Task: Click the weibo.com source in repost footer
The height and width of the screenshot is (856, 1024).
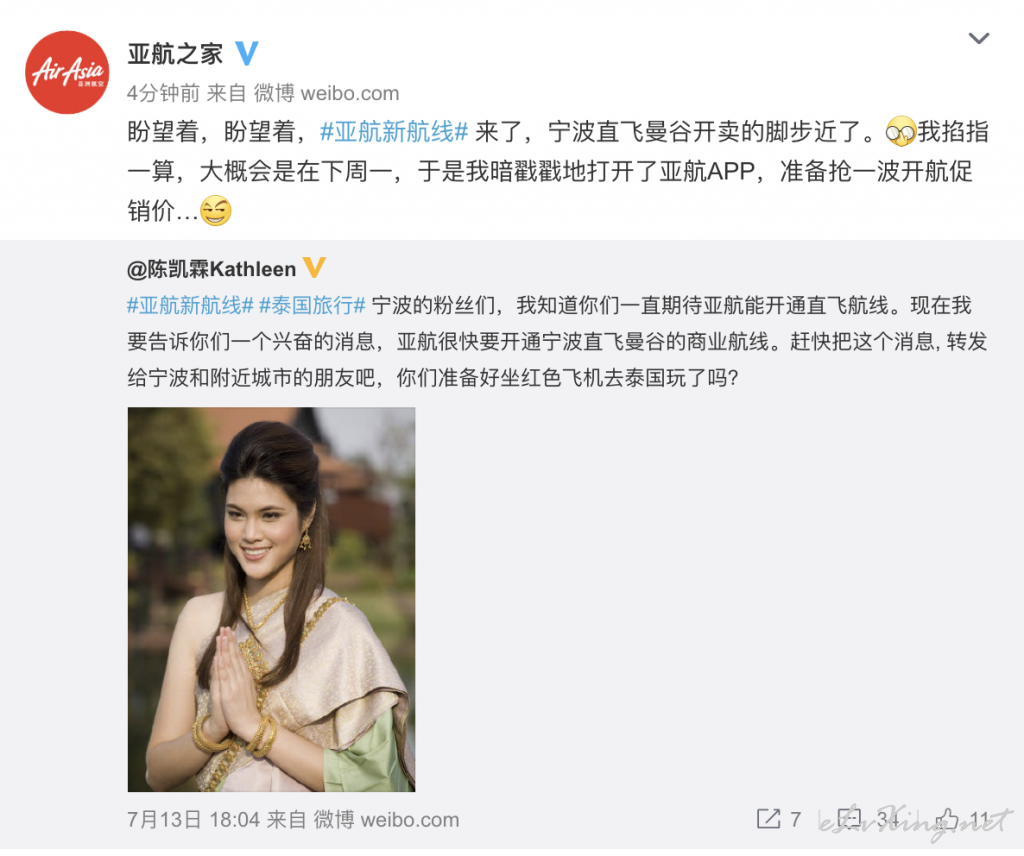Action: [386, 819]
